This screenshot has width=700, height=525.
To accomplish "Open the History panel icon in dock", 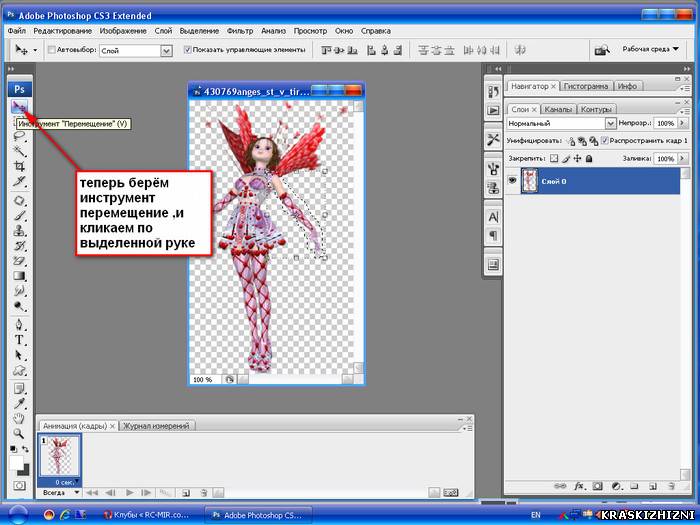I will point(493,92).
